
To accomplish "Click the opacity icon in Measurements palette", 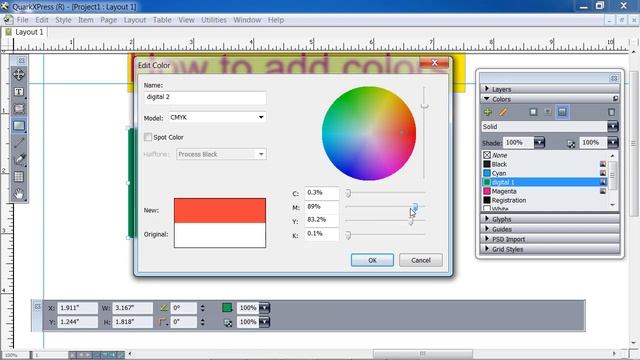I will [x=228, y=322].
